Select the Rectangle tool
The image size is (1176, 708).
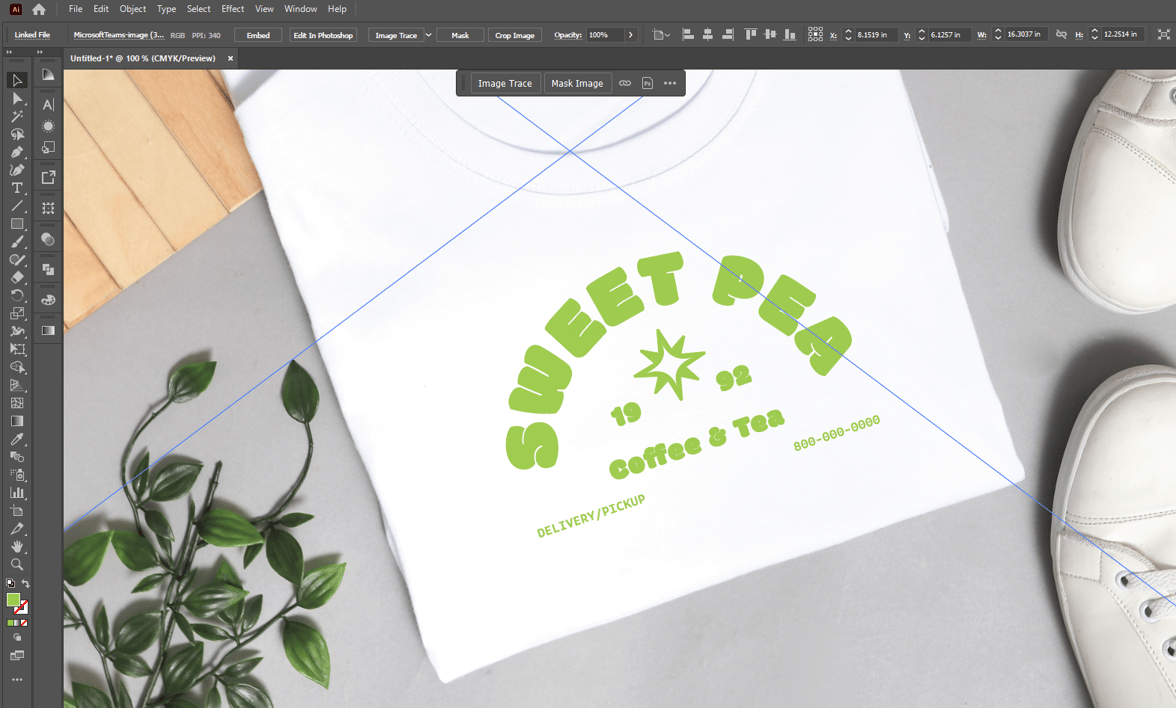(17, 223)
